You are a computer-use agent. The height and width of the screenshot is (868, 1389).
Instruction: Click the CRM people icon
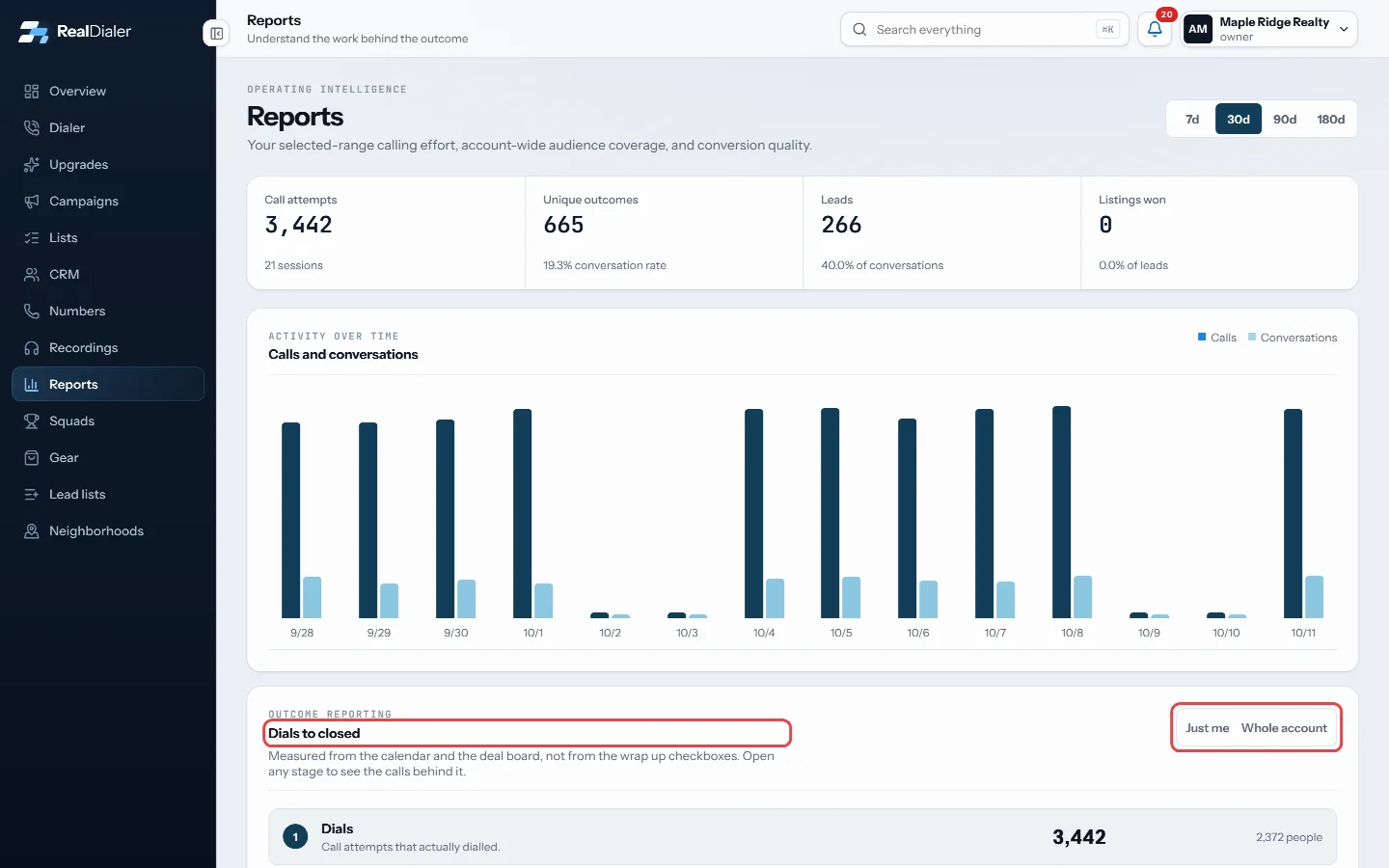(32, 275)
